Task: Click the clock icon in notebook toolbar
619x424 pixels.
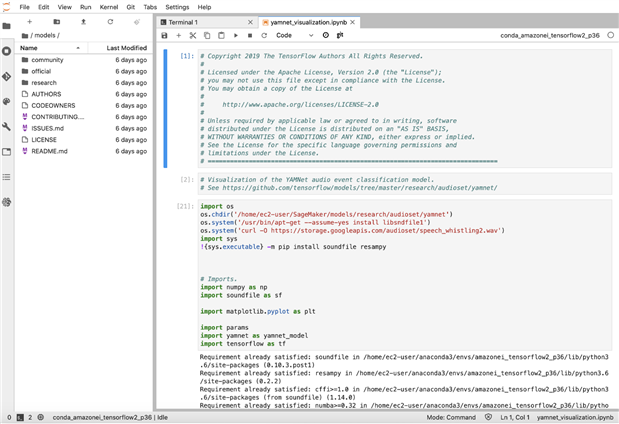Action: (x=326, y=35)
